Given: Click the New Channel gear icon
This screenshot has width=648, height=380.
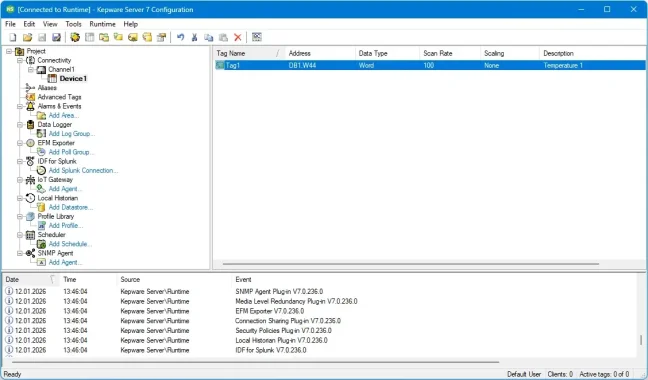Looking at the screenshot, I should point(75,38).
